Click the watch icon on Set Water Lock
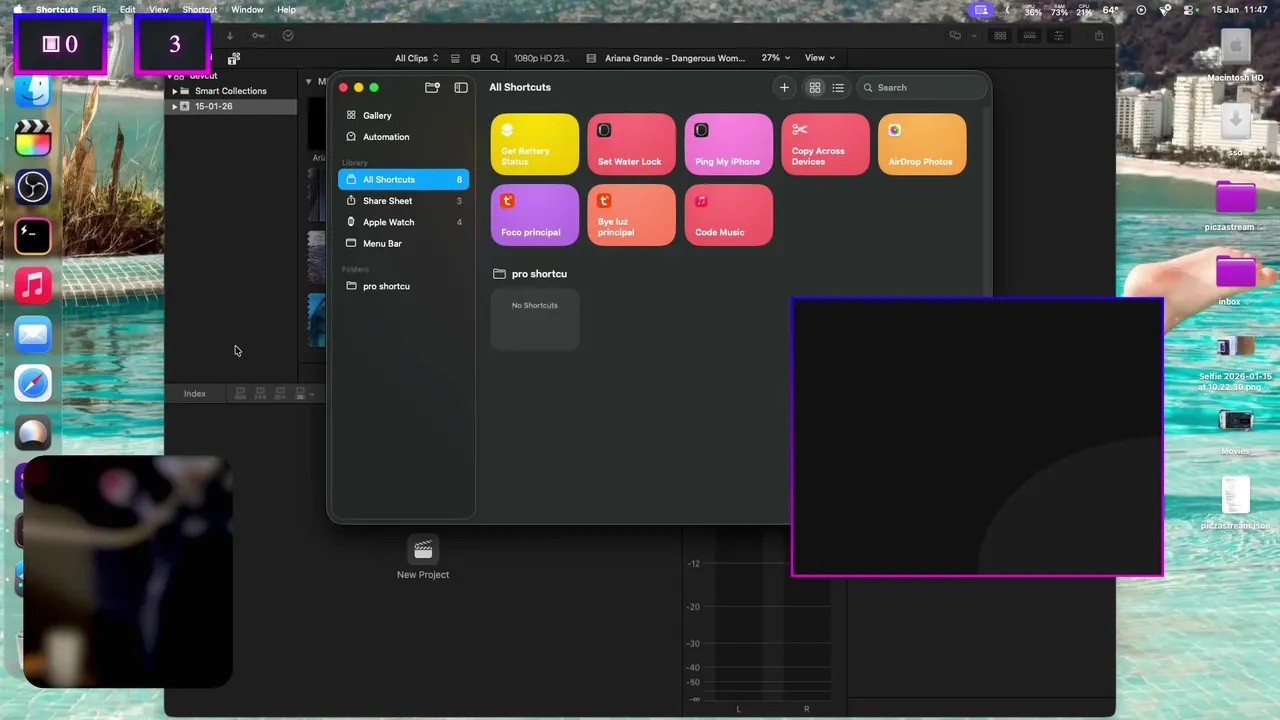This screenshot has height=720, width=1280. tap(604, 130)
